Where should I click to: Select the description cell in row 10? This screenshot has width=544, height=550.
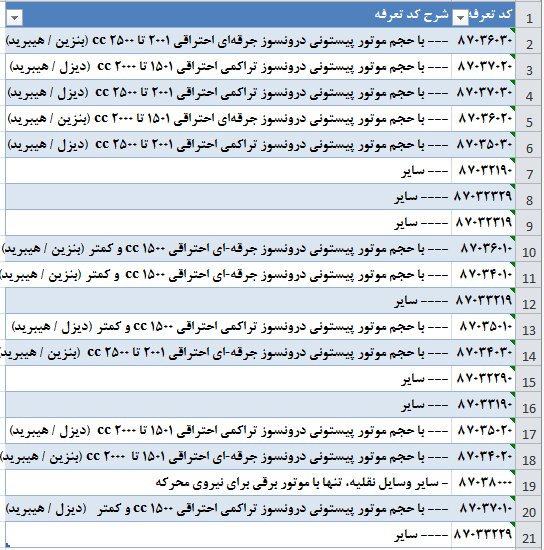[x=228, y=248]
